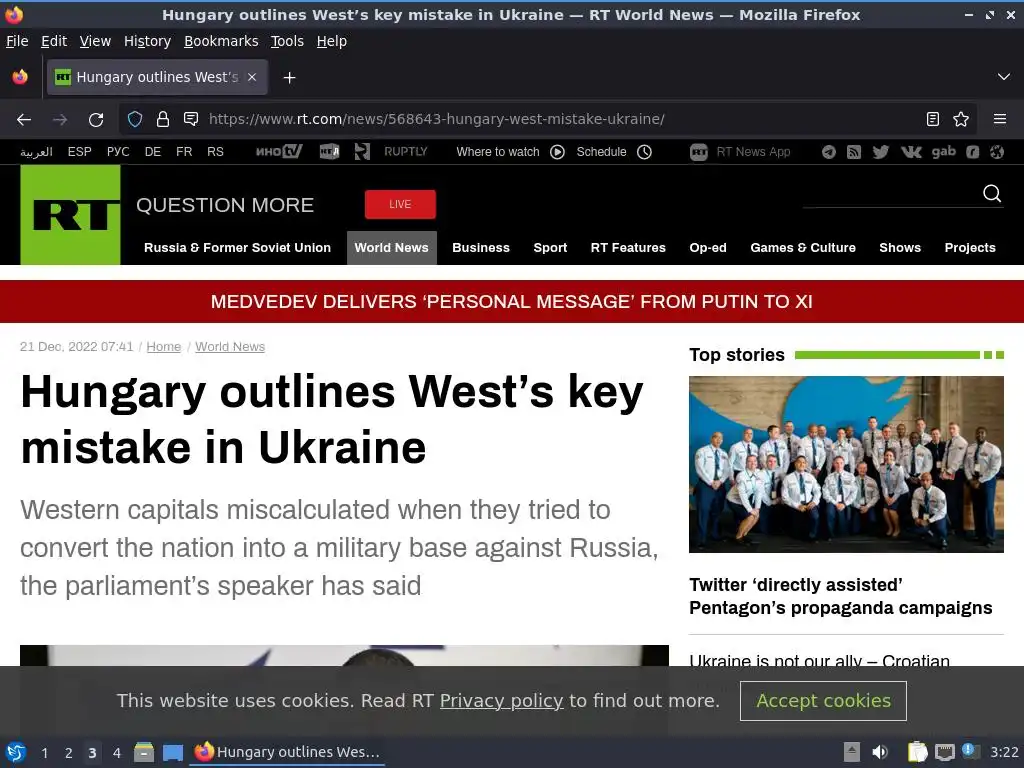This screenshot has width=1024, height=768.
Task: Switch to workspace 4 in taskbar
Action: (116, 753)
